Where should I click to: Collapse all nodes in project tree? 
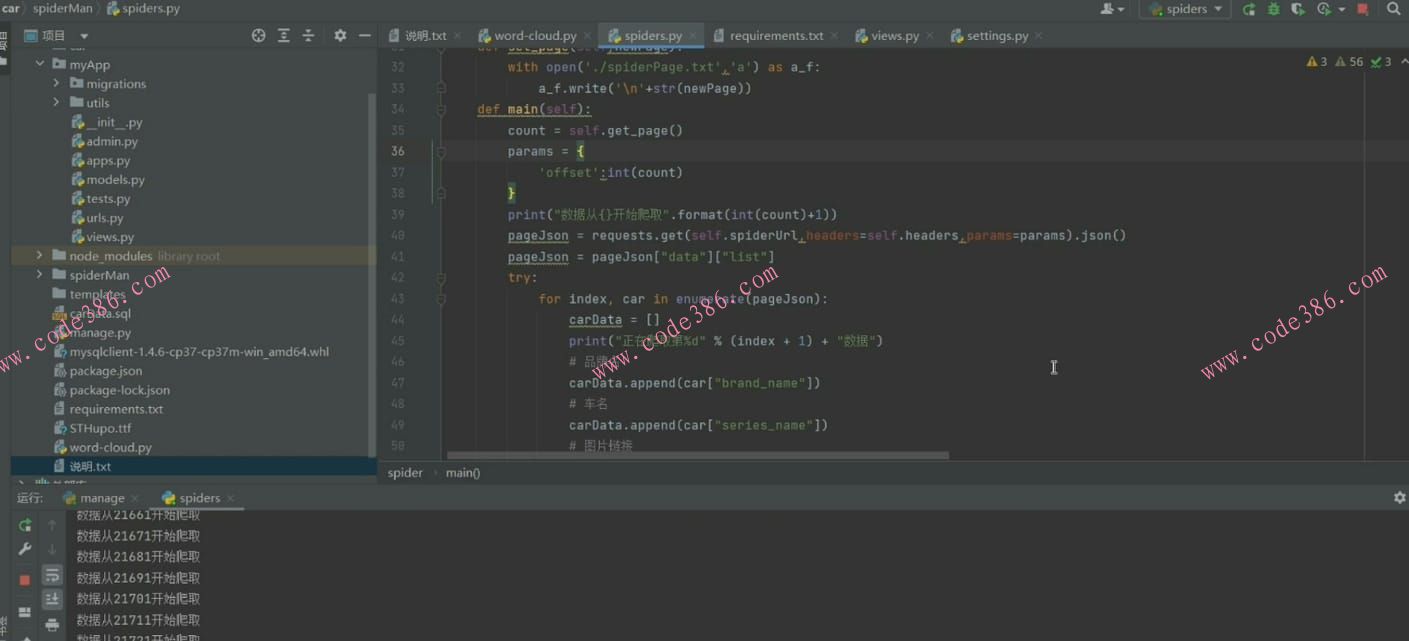tap(308, 35)
